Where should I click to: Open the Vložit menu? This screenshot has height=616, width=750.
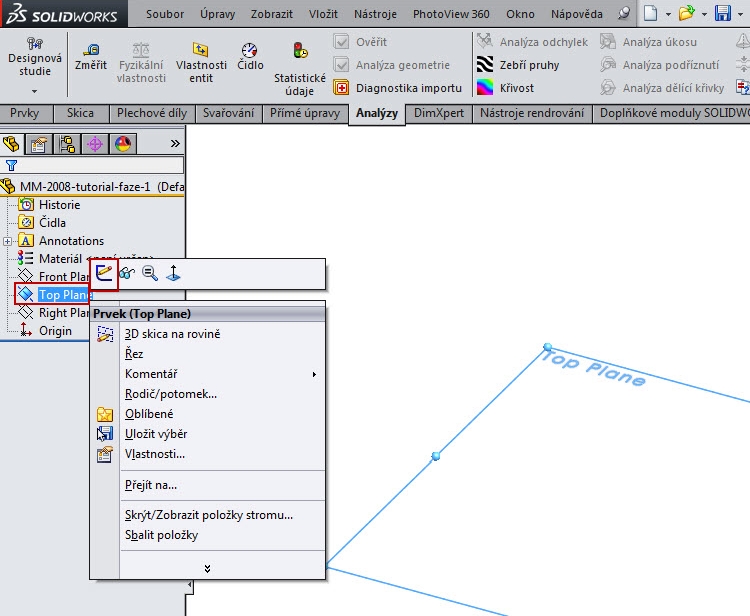(323, 14)
